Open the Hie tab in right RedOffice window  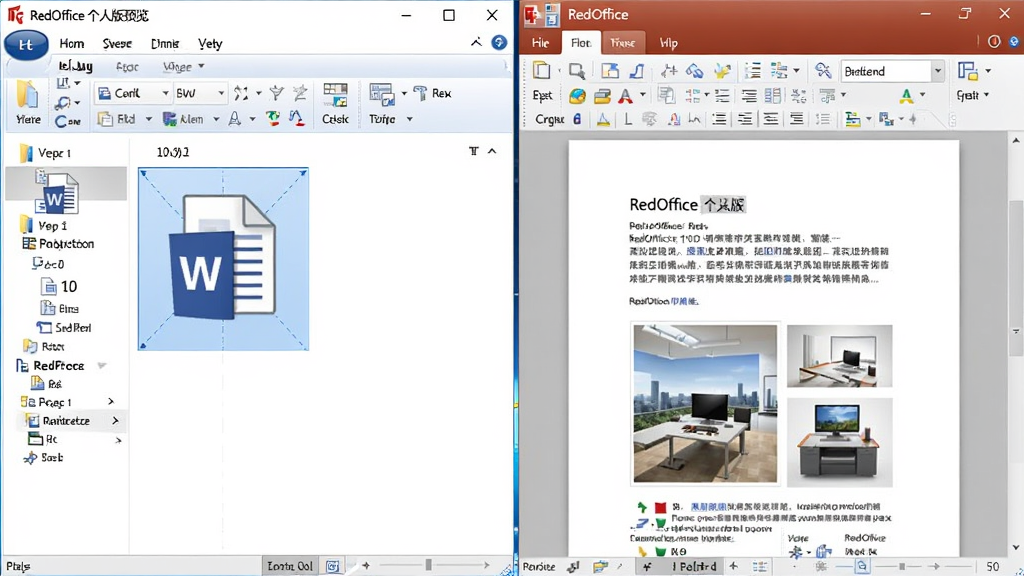[x=540, y=43]
